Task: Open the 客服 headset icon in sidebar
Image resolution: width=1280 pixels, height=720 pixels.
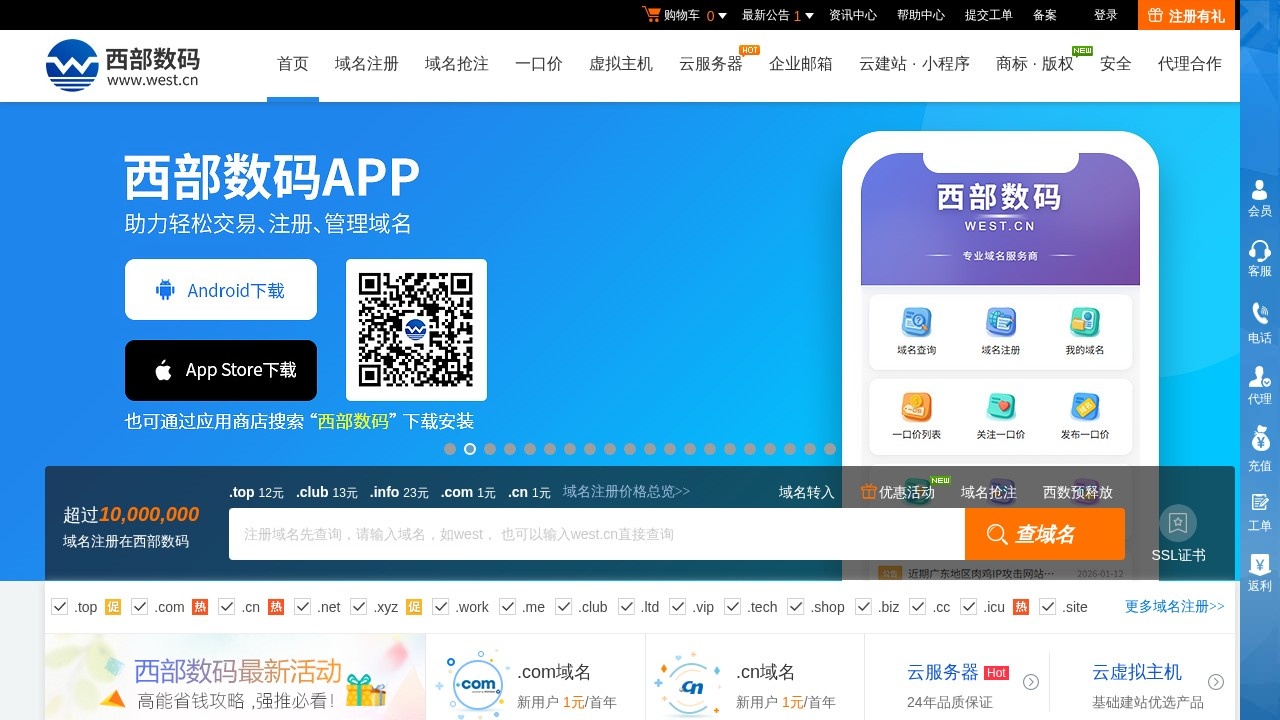Action: click(1259, 253)
